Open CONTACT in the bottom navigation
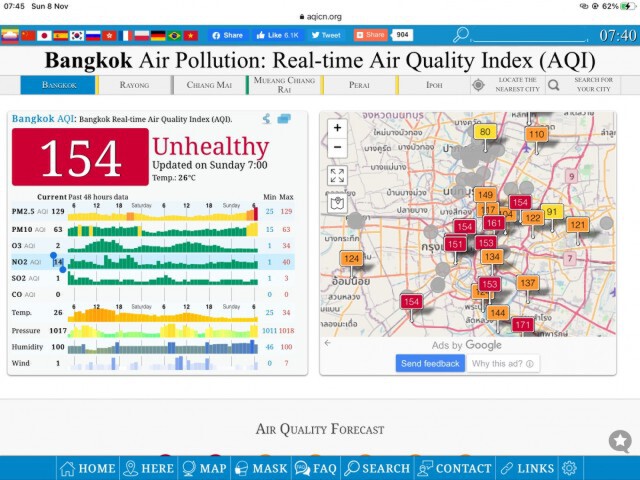The width and height of the screenshot is (640, 480). point(455,468)
